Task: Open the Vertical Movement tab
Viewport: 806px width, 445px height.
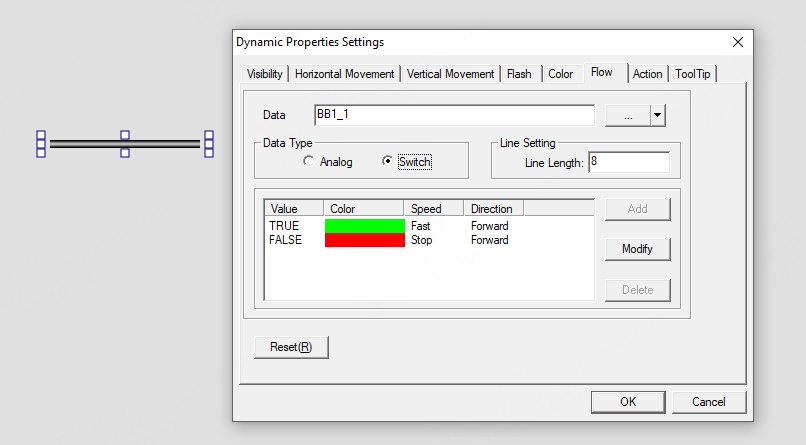Action: pyautogui.click(x=451, y=74)
